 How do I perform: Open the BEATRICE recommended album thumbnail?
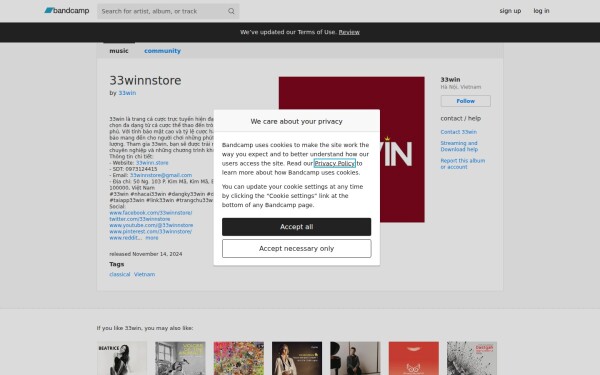tap(122, 358)
